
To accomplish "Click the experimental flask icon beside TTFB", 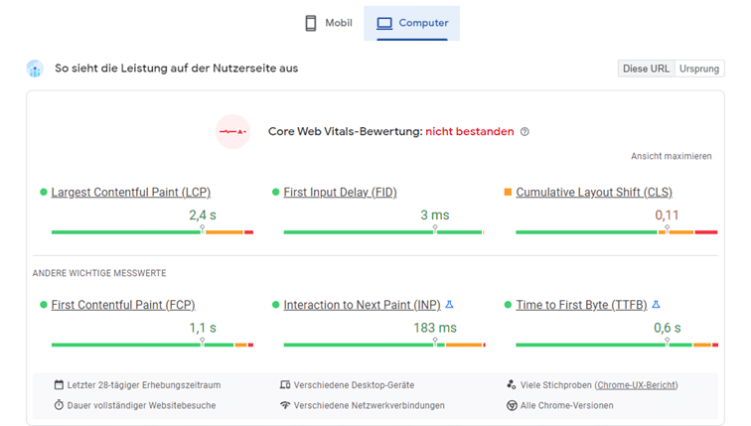I will point(656,304).
